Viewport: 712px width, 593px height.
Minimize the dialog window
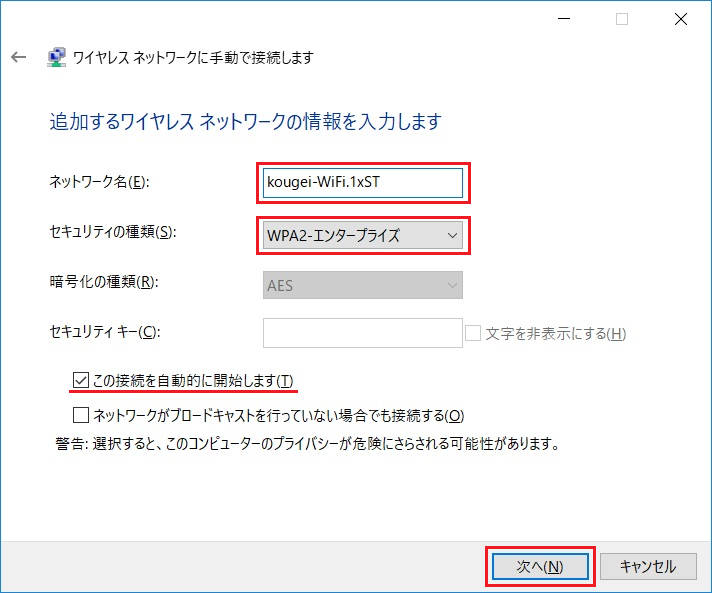tap(564, 19)
